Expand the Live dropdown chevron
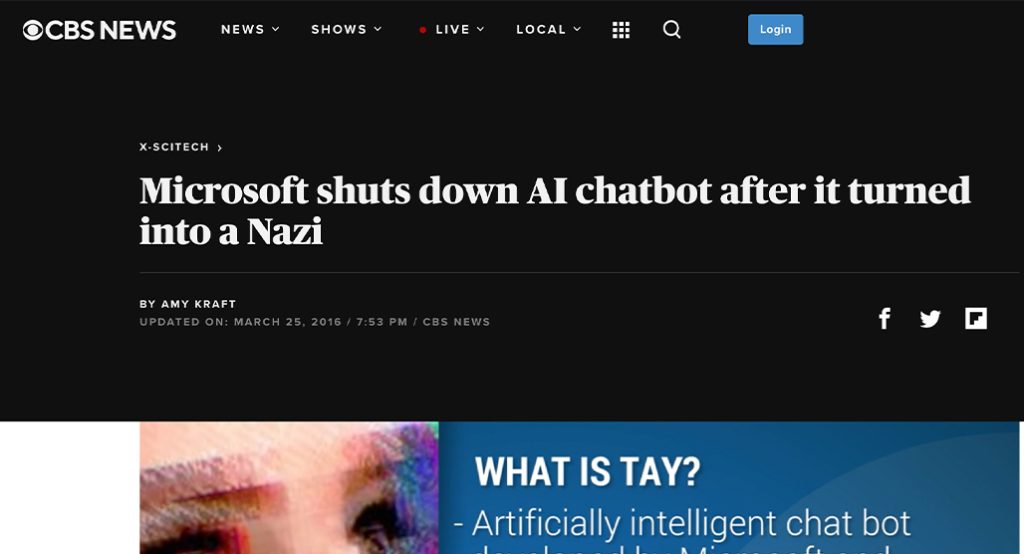The height and width of the screenshot is (554, 1024). (x=480, y=29)
